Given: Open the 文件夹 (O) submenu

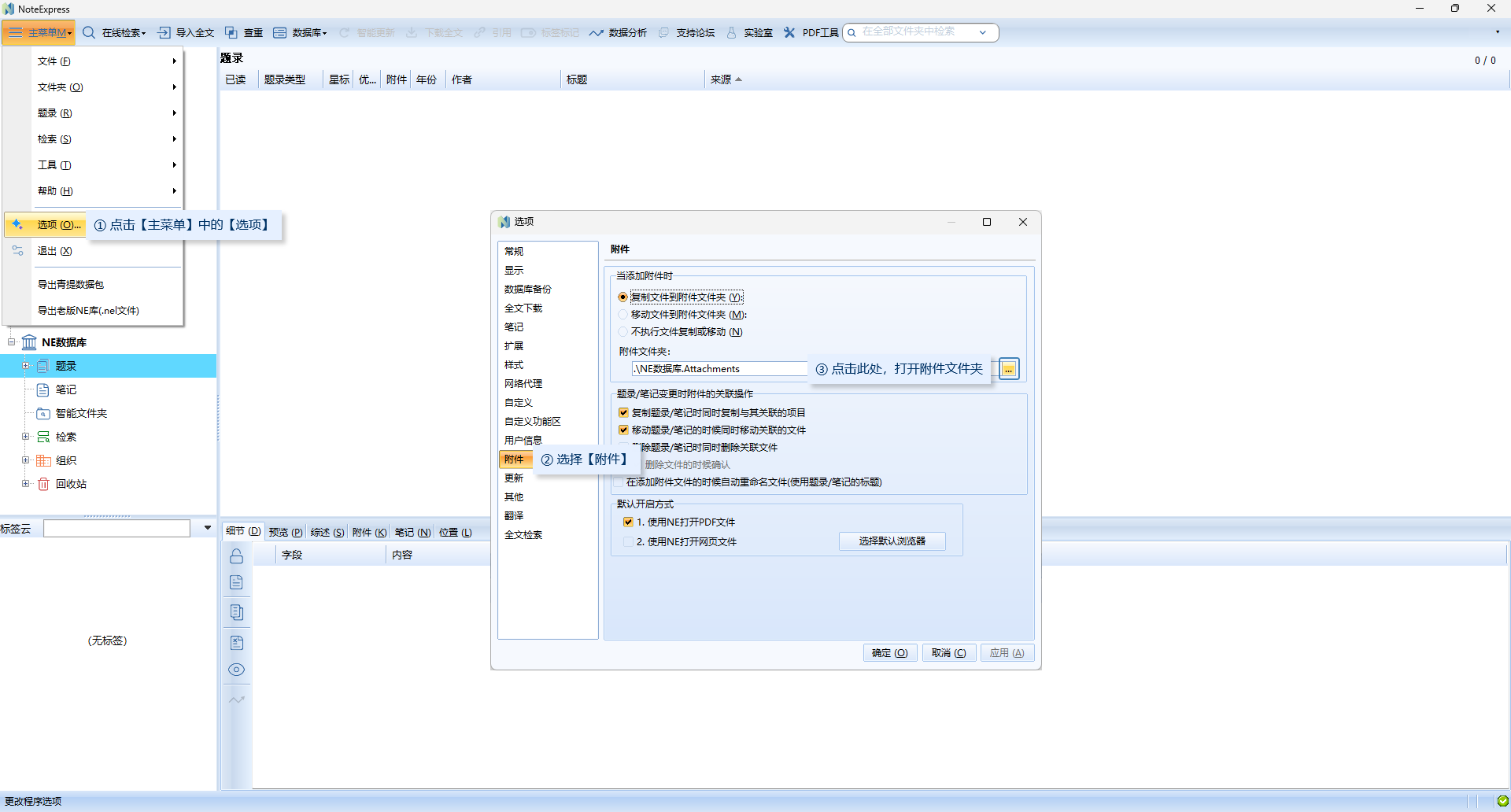Looking at the screenshot, I should pyautogui.click(x=106, y=87).
